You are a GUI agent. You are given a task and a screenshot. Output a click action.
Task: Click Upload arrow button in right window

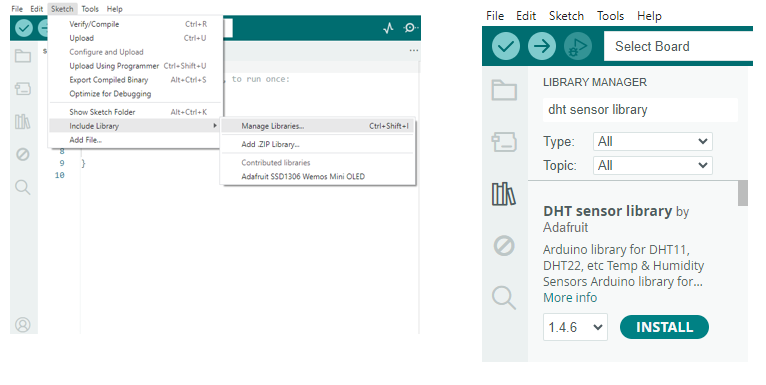coord(542,46)
